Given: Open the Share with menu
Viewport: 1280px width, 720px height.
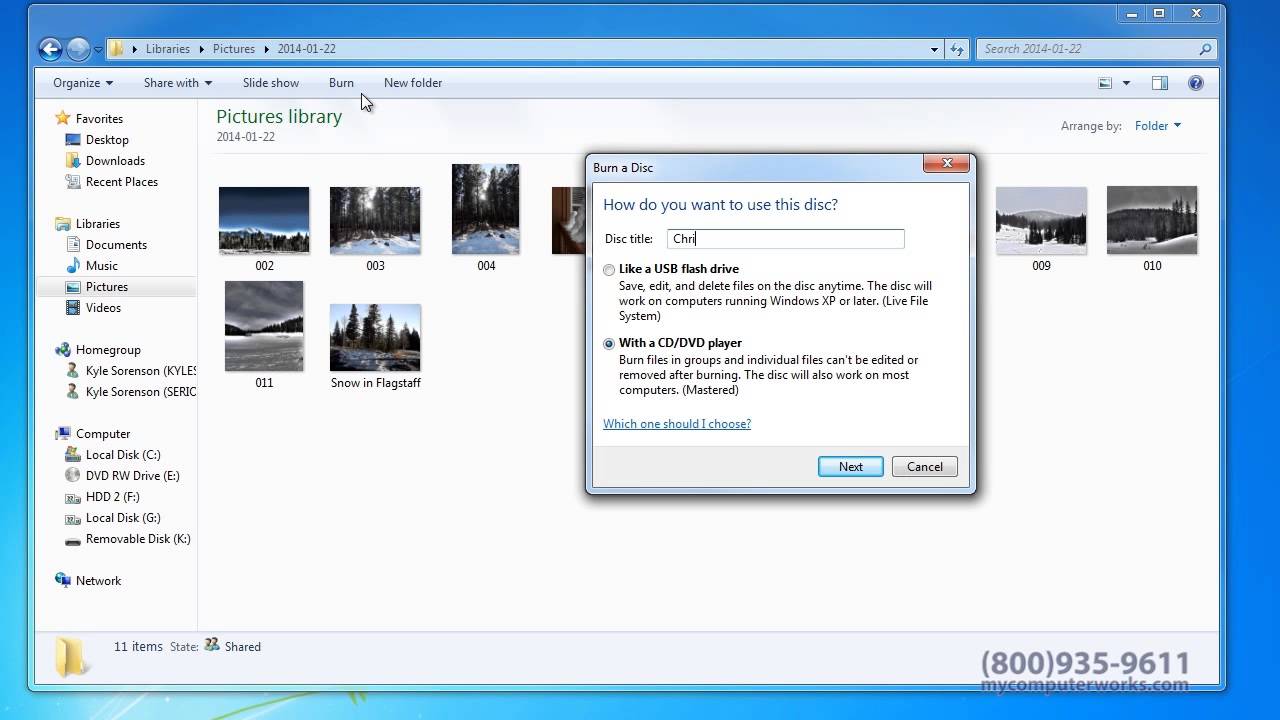Looking at the screenshot, I should coord(178,83).
